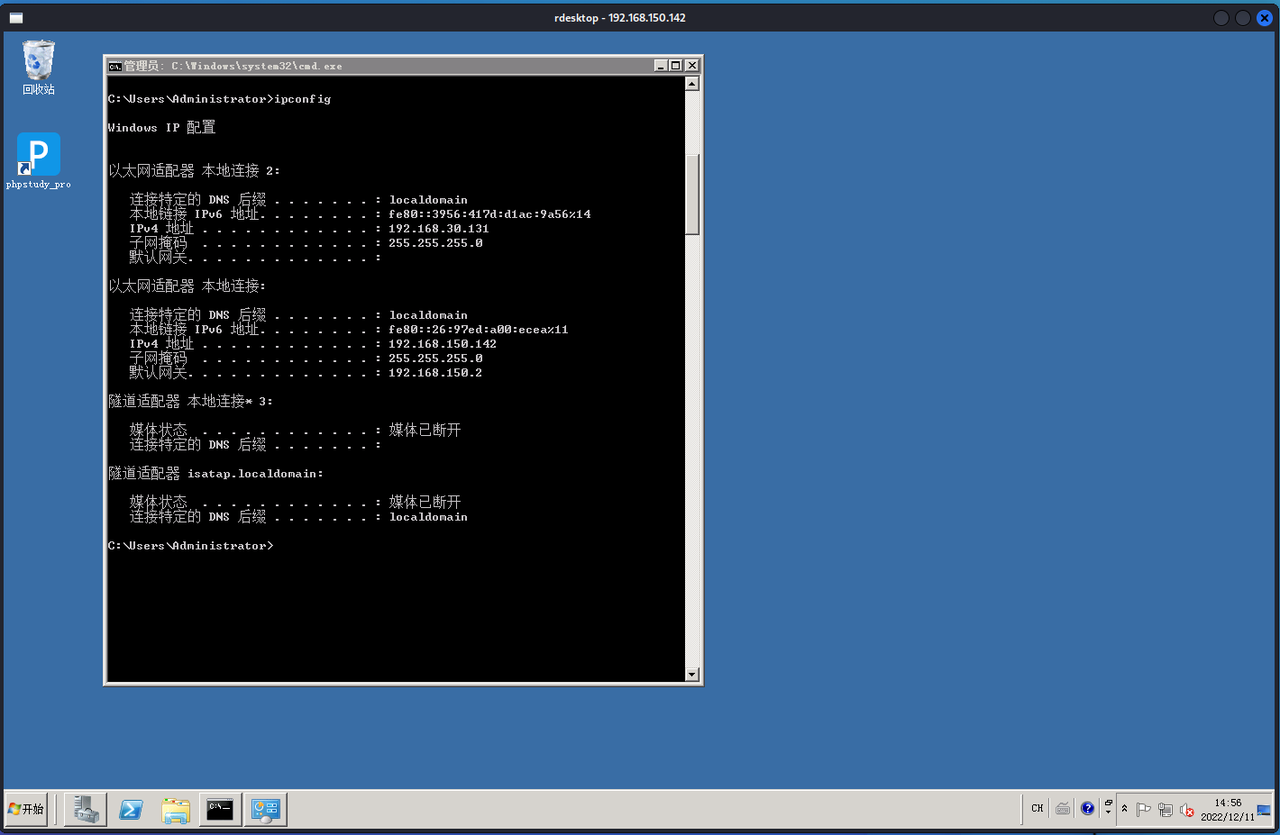
Task: Click the muted volume tray icon
Action: point(1187,809)
